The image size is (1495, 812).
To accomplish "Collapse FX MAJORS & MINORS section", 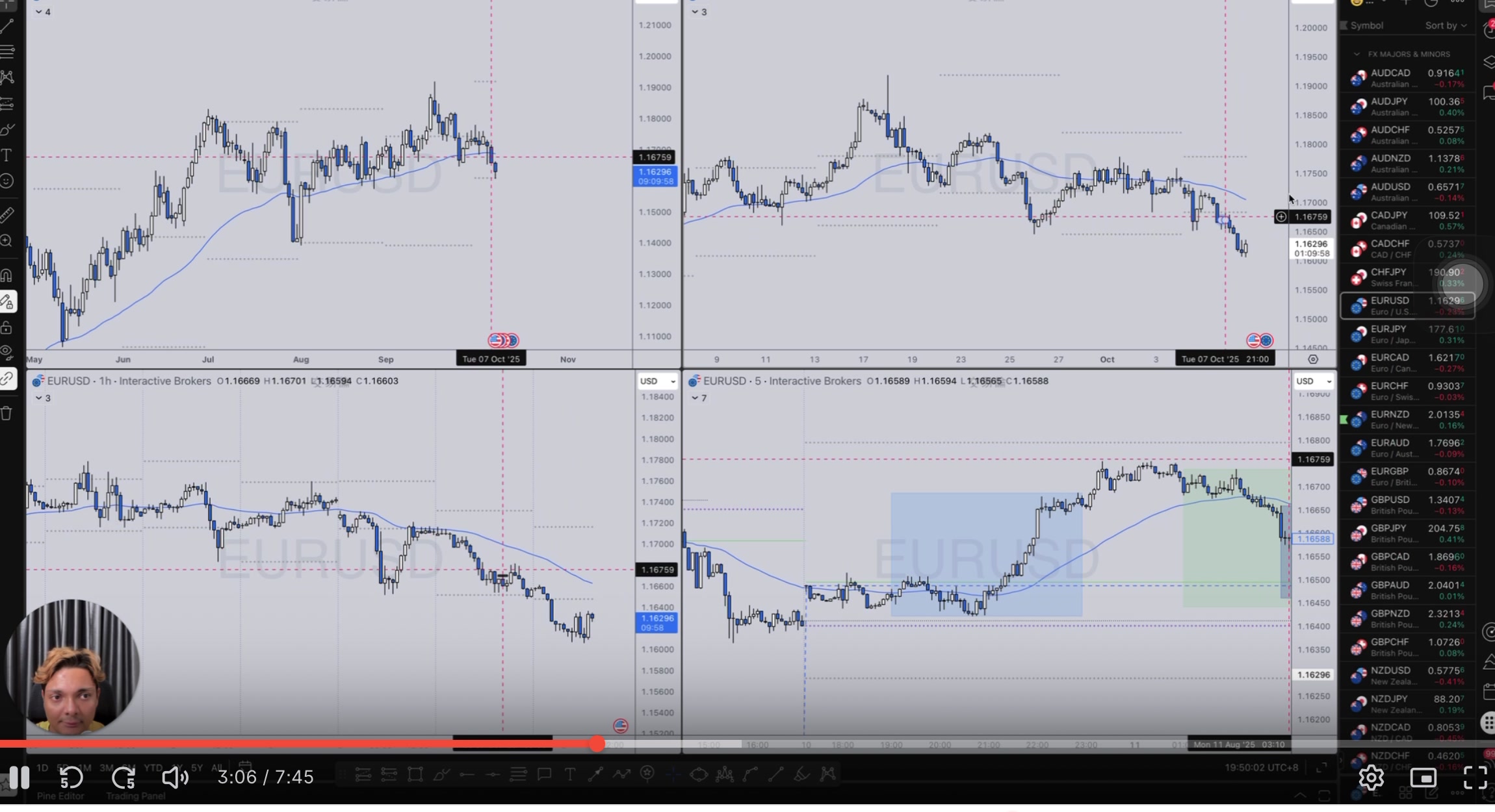I will 1357,55.
